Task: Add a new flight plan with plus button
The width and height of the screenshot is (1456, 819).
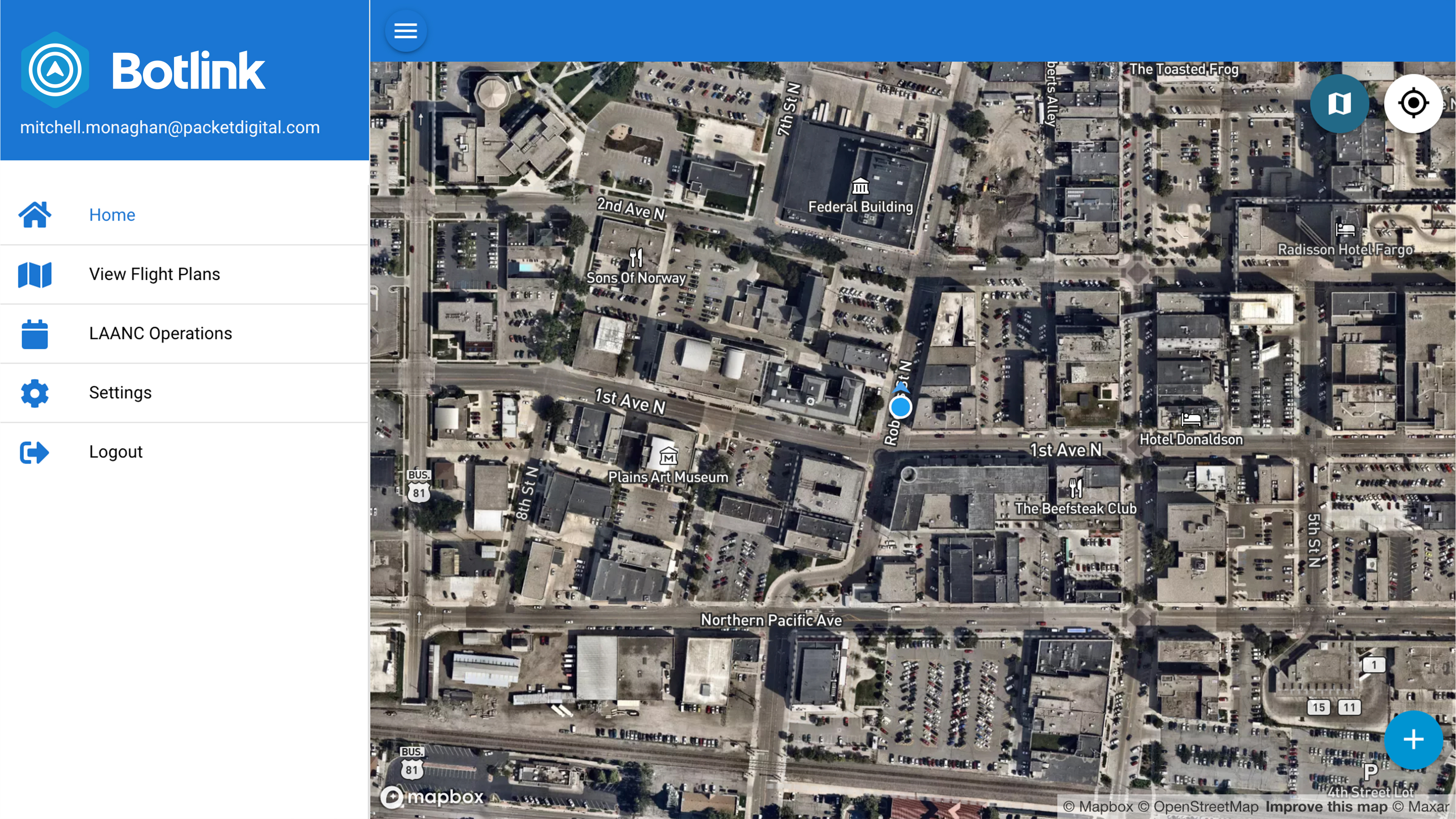Action: click(x=1413, y=739)
